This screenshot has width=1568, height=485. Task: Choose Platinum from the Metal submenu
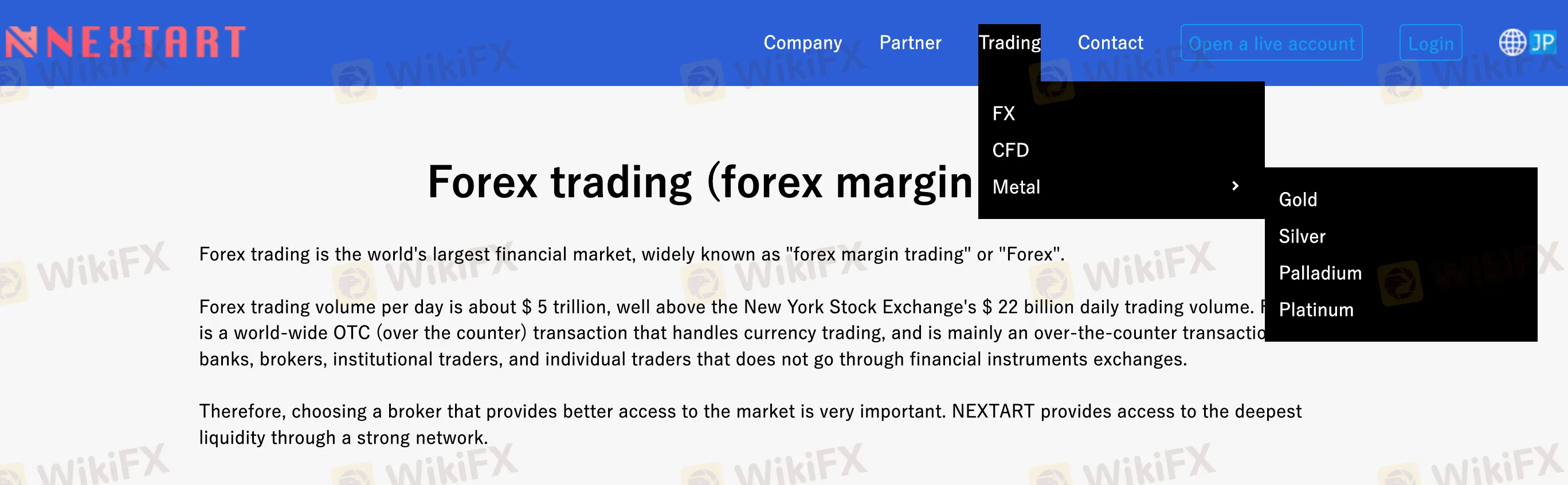coord(1316,310)
